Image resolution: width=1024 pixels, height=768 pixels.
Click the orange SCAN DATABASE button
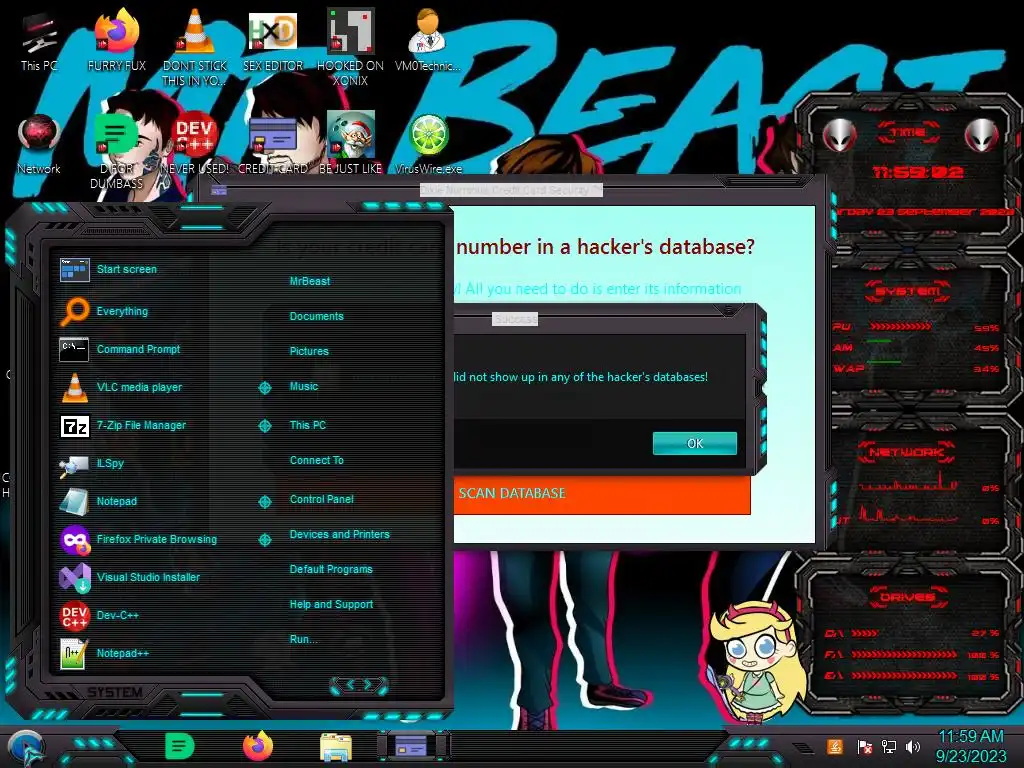pos(601,494)
